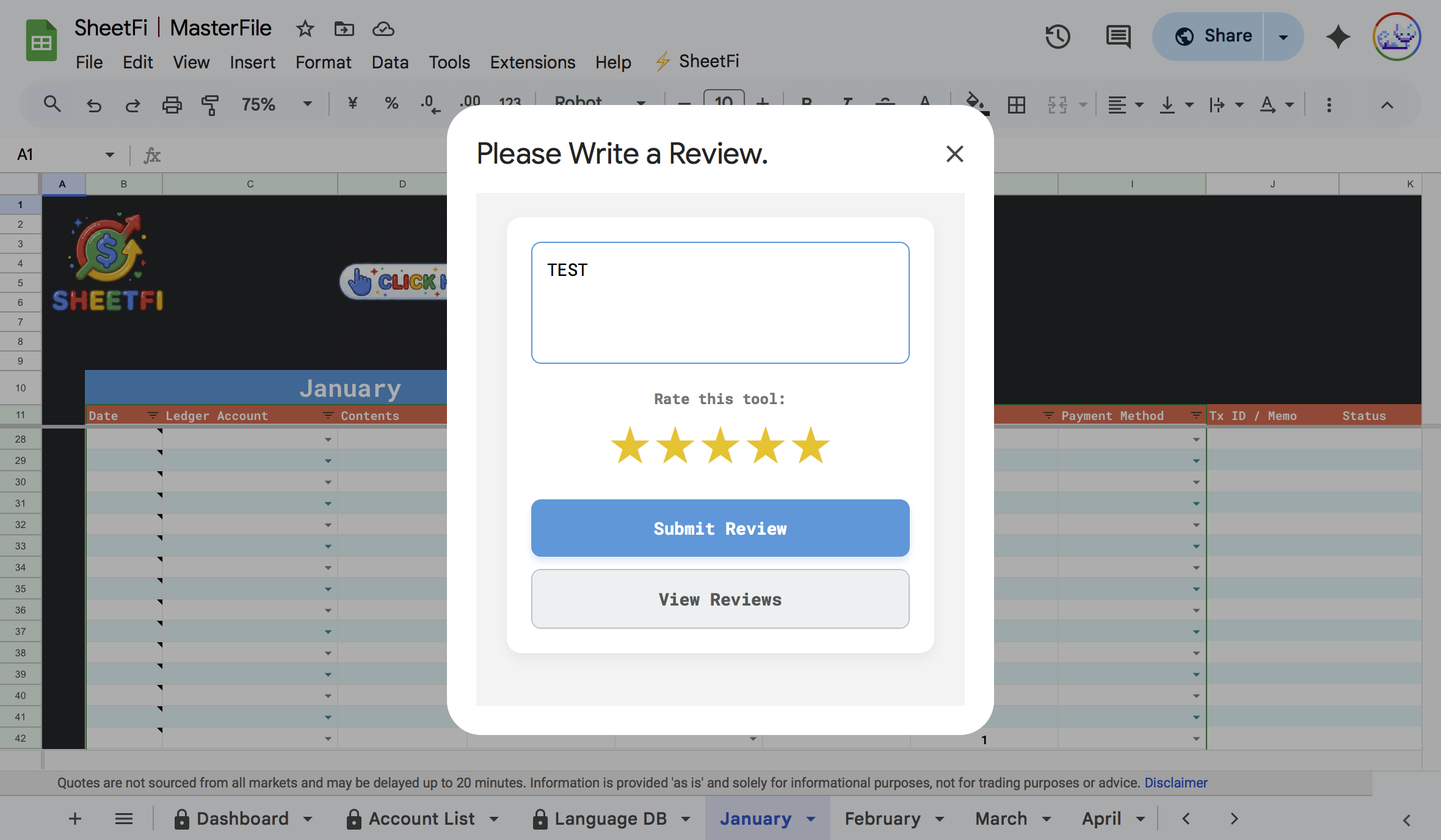
Task: Click the Submit Review button
Action: tap(720, 528)
